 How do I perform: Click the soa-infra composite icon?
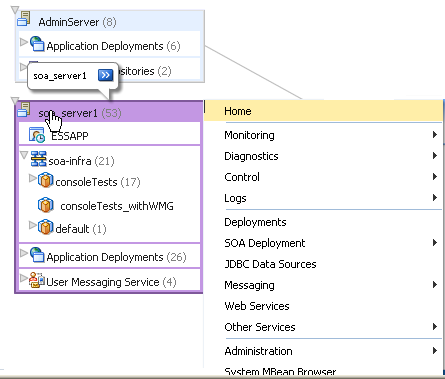(x=38, y=159)
